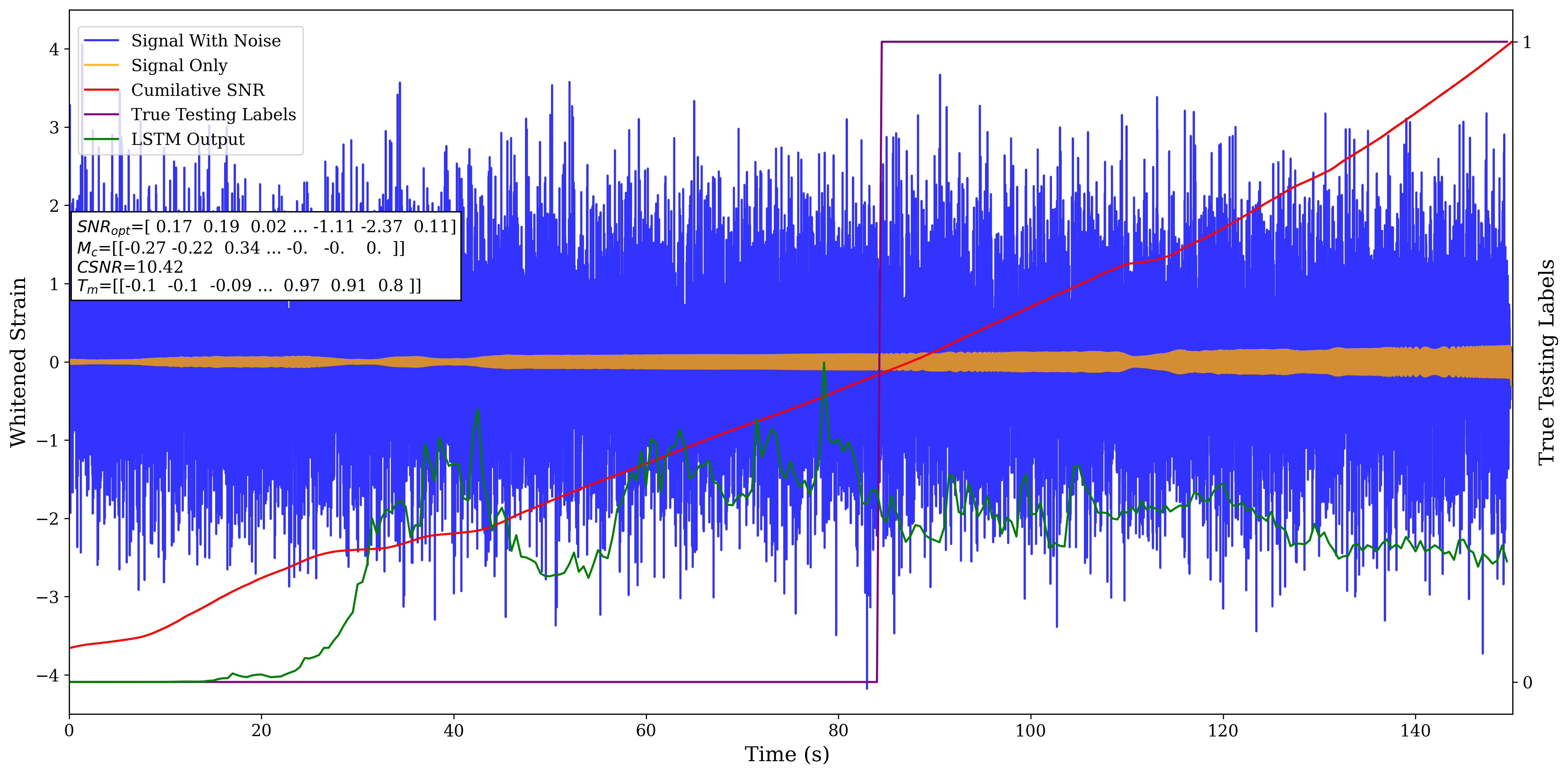The image size is (1568, 775).
Task: Click the SNR_opt values line in the textbox
Action: pyautogui.click(x=266, y=227)
